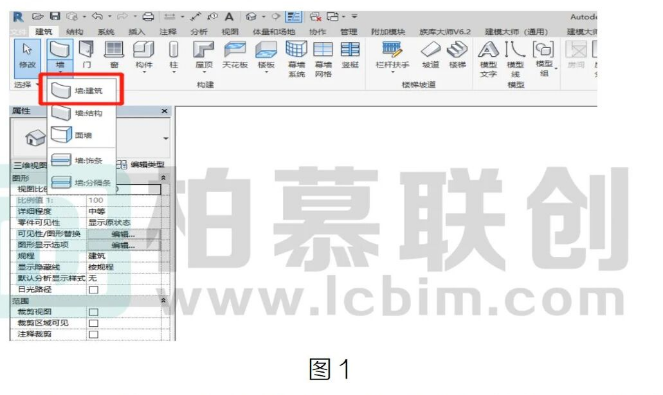Select the 天花板 (Ceiling) tool
Image resolution: width=663 pixels, height=395 pixels.
(x=235, y=54)
